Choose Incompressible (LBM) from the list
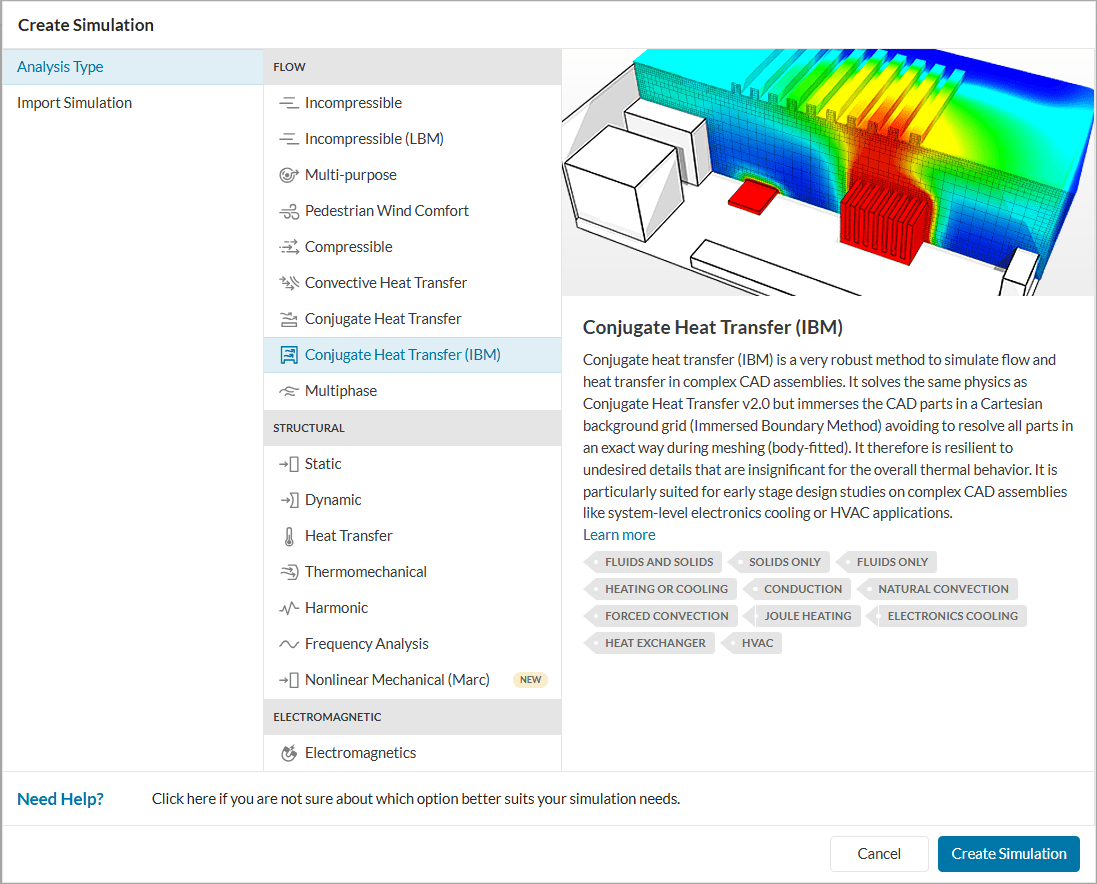 click(x=374, y=139)
